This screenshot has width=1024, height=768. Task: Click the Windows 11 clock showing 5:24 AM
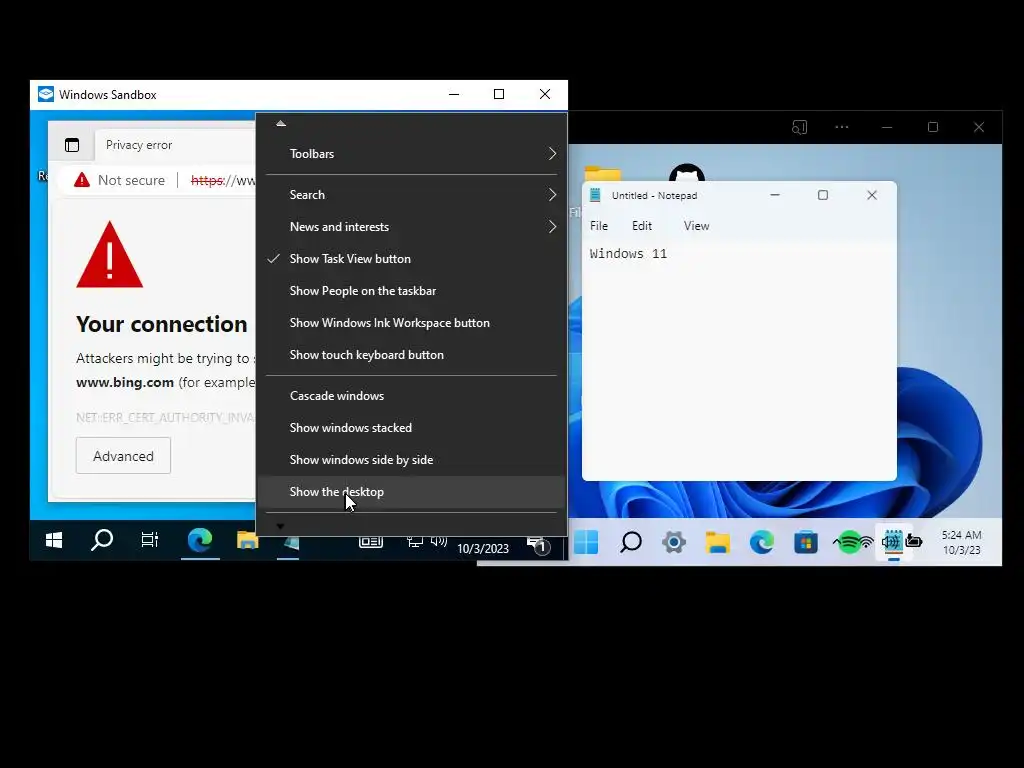coord(961,534)
